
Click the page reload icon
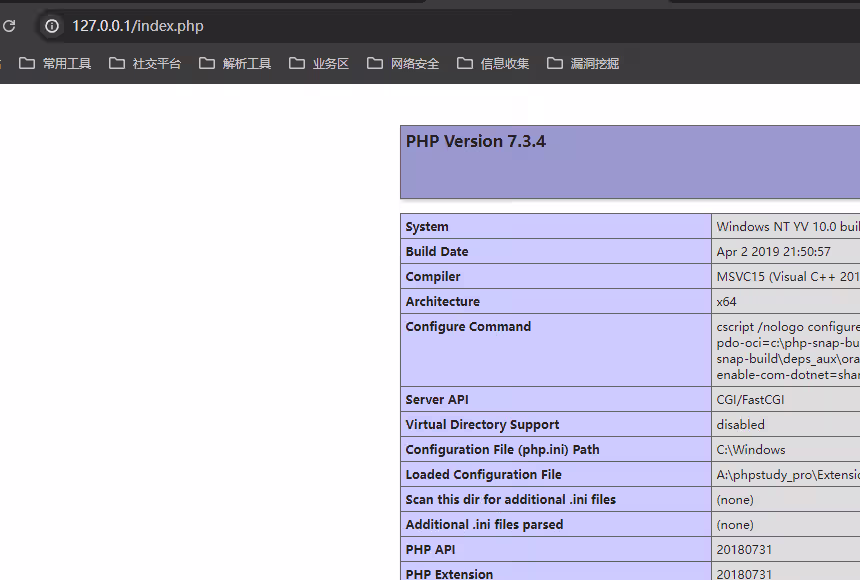tap(9, 26)
